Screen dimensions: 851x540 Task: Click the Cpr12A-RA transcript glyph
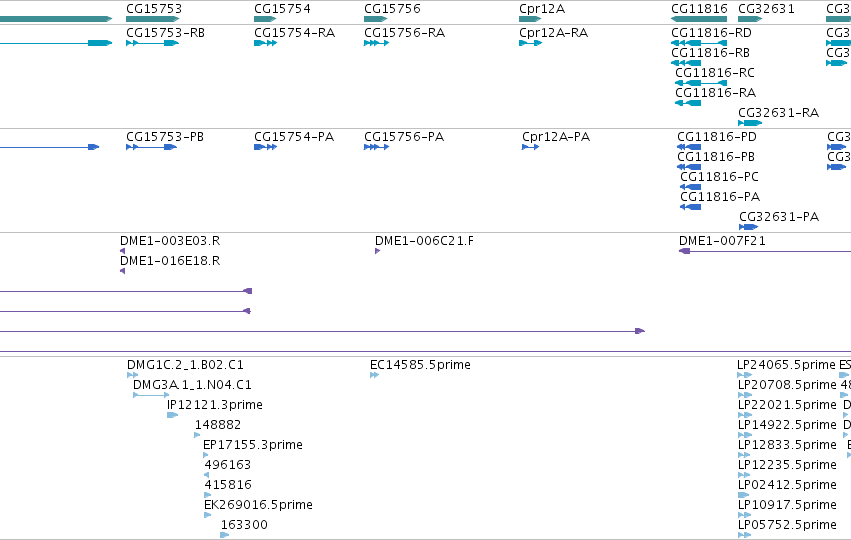coord(530,43)
